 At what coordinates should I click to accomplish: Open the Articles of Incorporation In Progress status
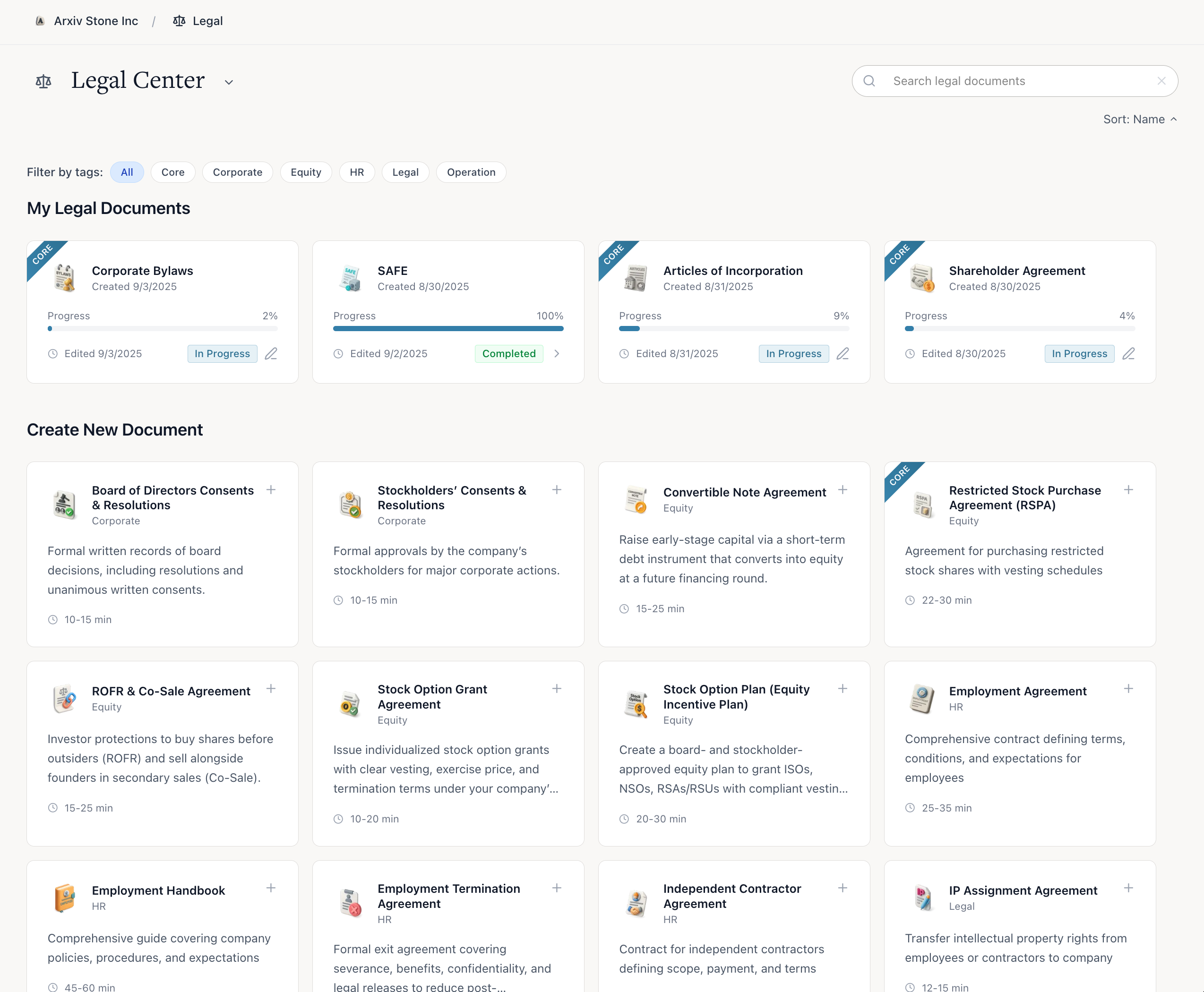pyautogui.click(x=793, y=354)
